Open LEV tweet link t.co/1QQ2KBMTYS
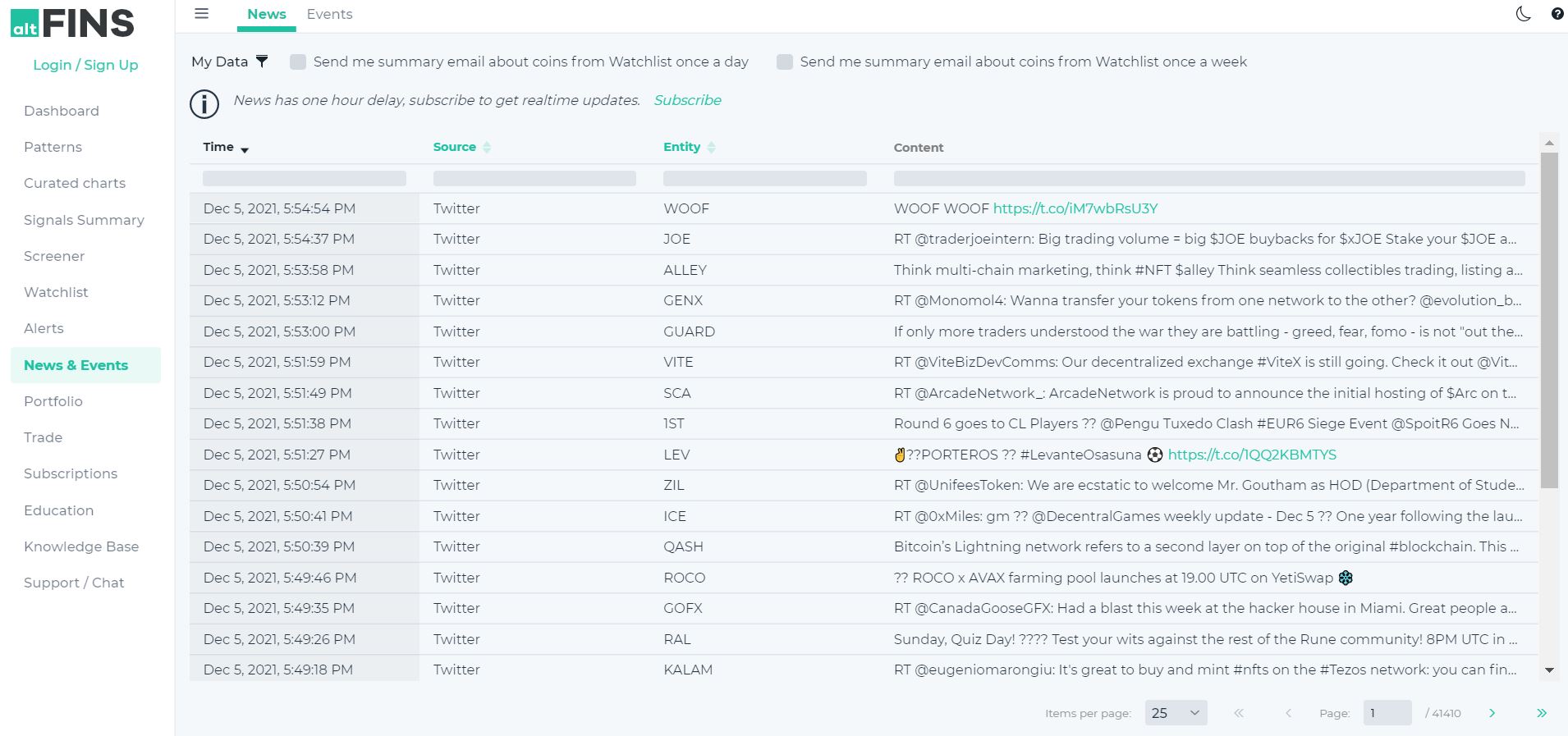1568x736 pixels. point(1252,455)
